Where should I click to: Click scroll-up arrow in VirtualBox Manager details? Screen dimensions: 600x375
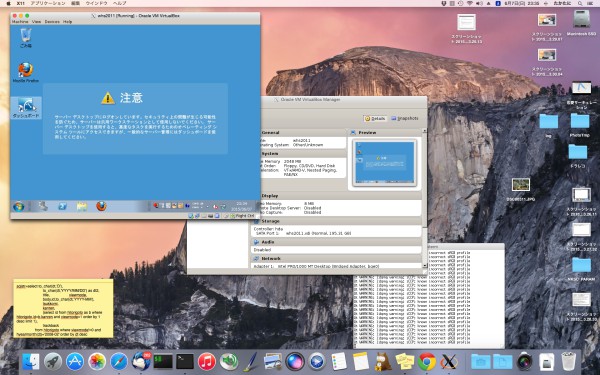pos(424,131)
